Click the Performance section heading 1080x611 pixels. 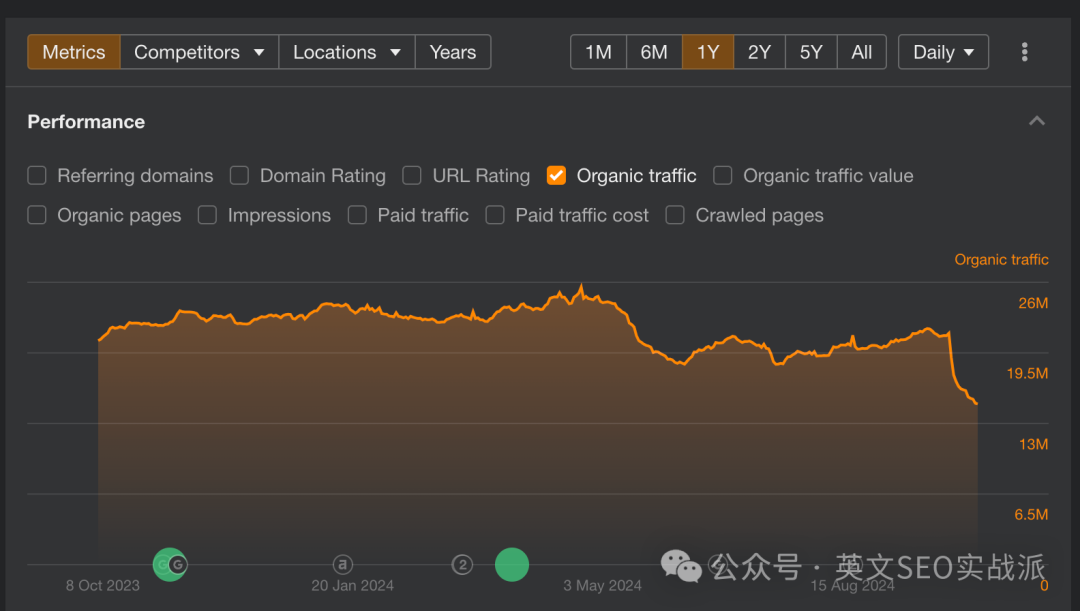(86, 122)
